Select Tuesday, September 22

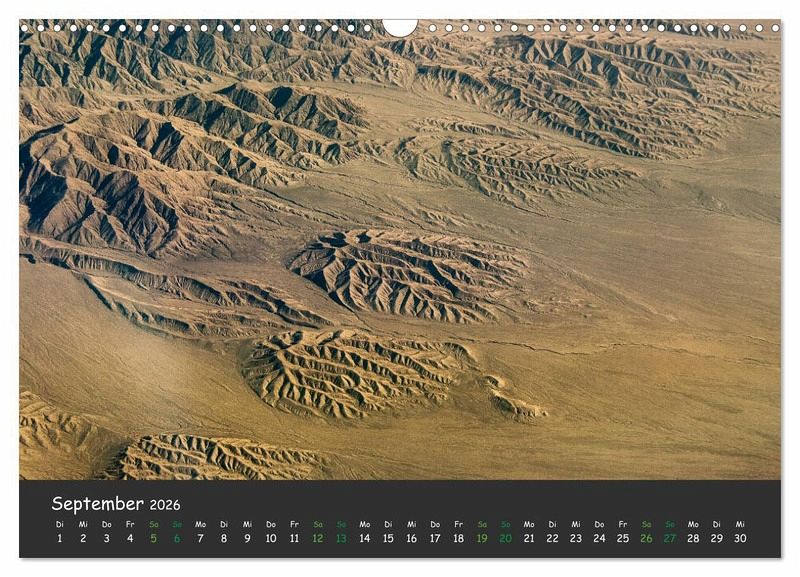pos(552,538)
